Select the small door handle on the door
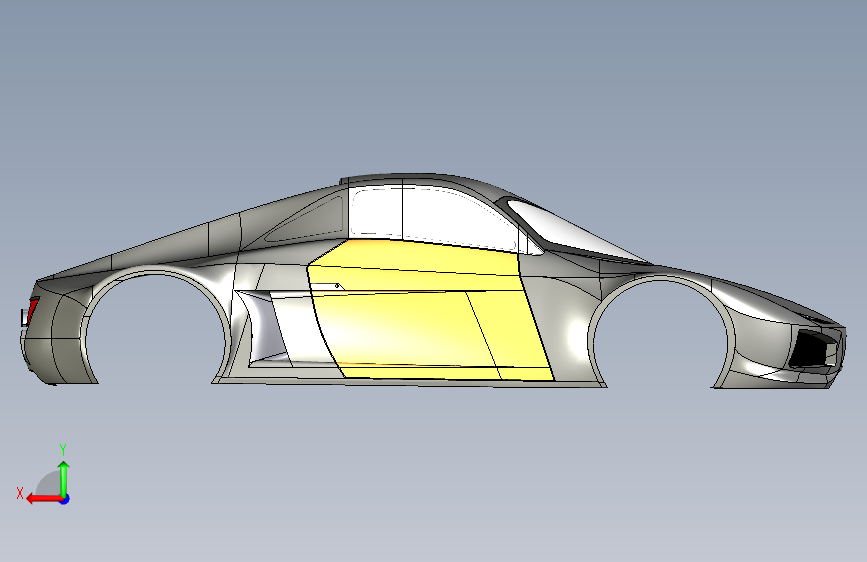Viewport: 867px width, 562px height. 327,287
